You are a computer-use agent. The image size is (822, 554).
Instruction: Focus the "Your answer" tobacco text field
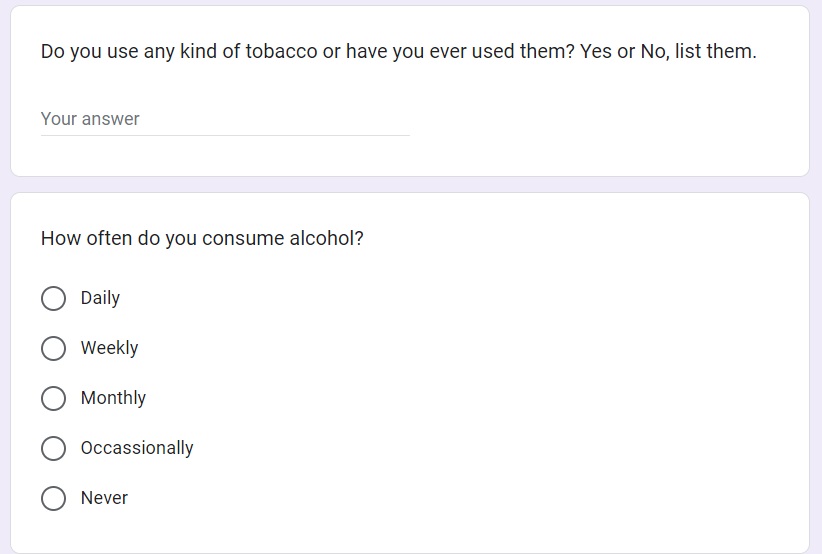pyautogui.click(x=225, y=119)
